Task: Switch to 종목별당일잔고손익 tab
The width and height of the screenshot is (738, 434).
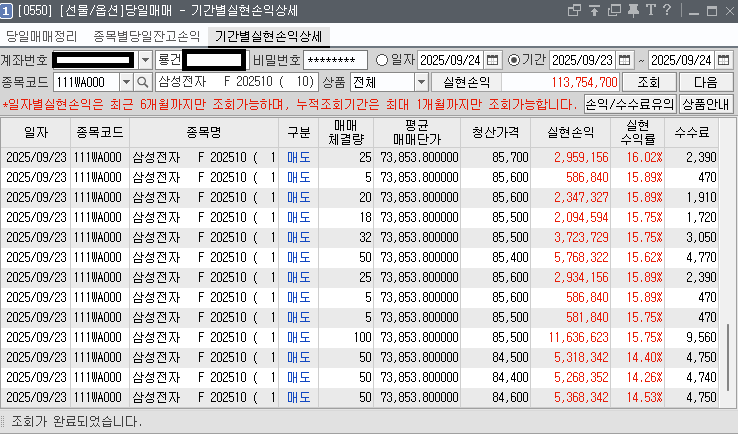Action: click(x=146, y=36)
